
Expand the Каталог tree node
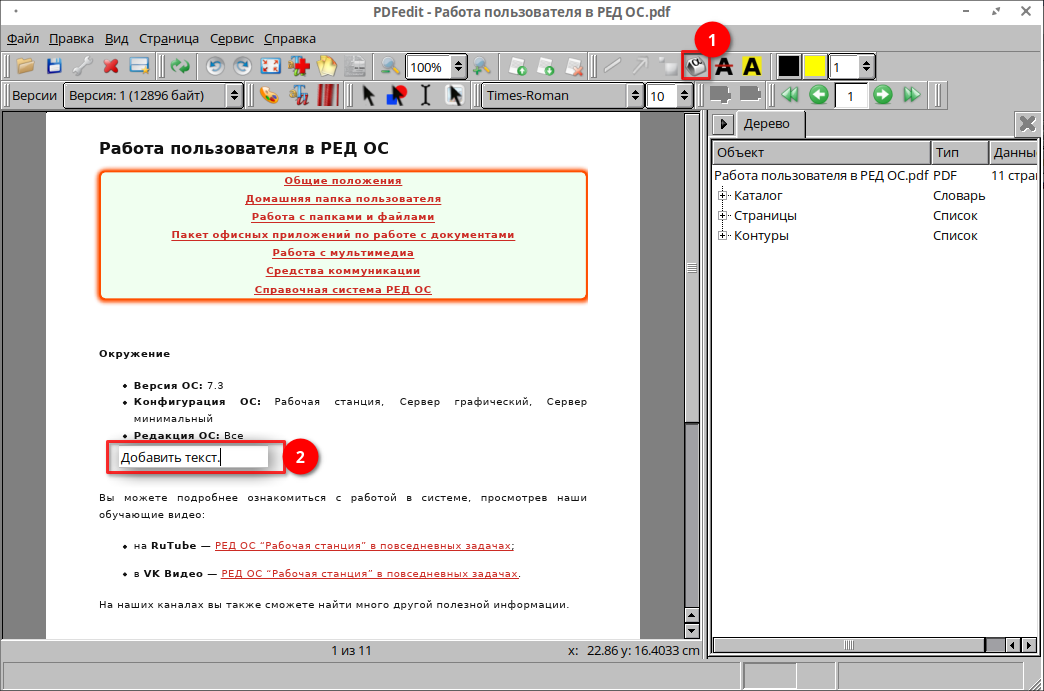[723, 196]
